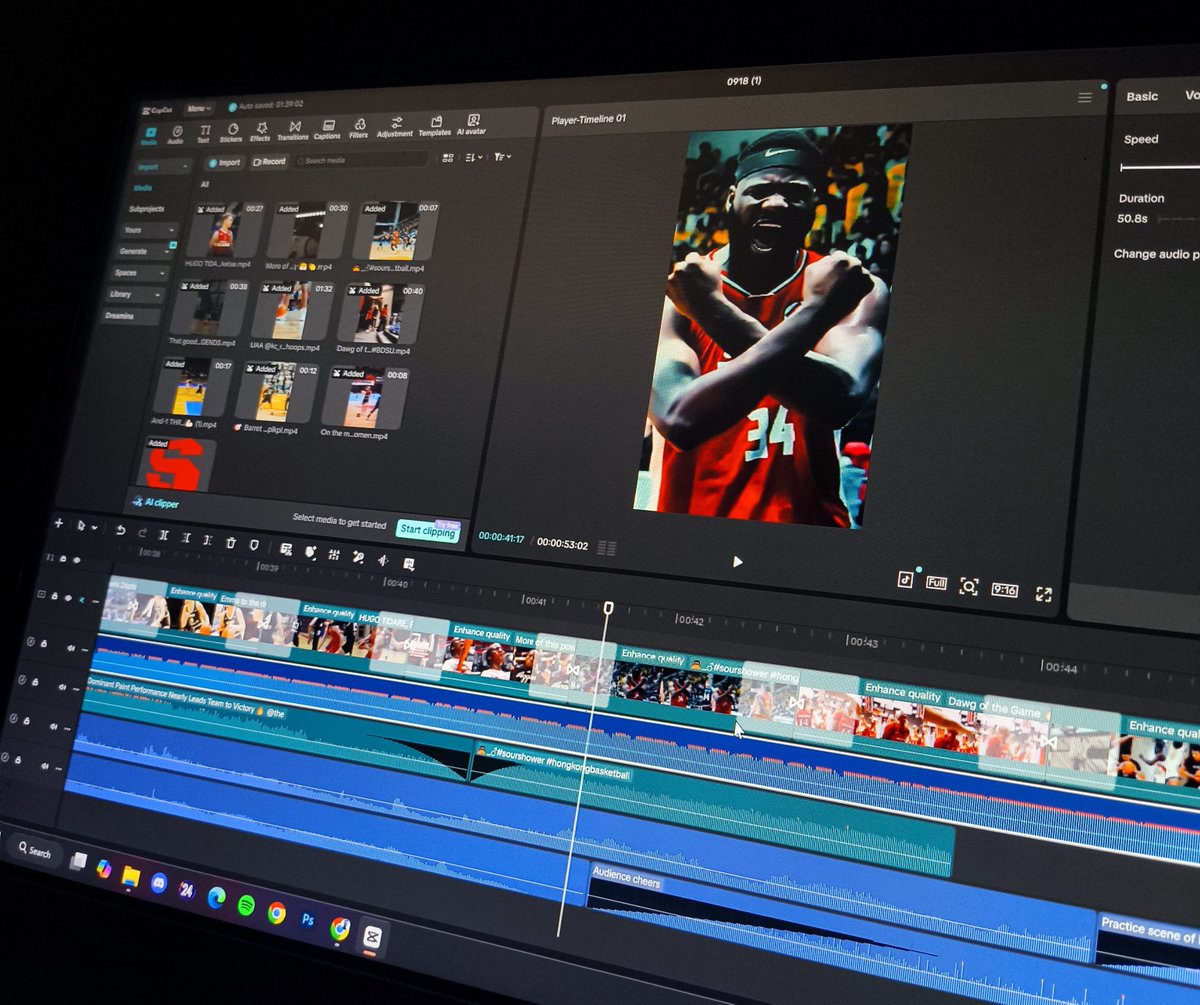Click the Record button

[x=269, y=161]
